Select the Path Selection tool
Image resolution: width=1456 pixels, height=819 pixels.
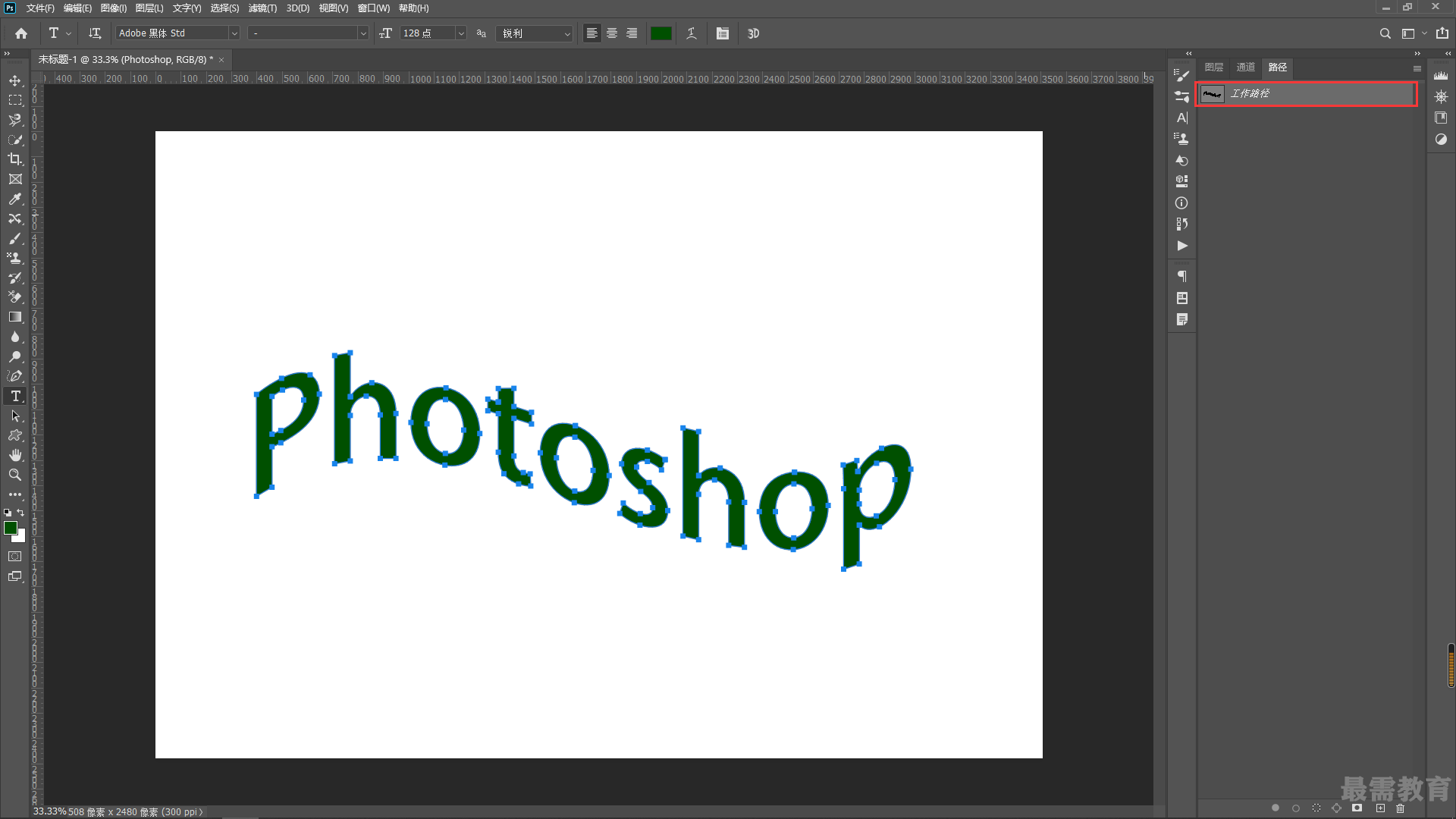[x=15, y=416]
